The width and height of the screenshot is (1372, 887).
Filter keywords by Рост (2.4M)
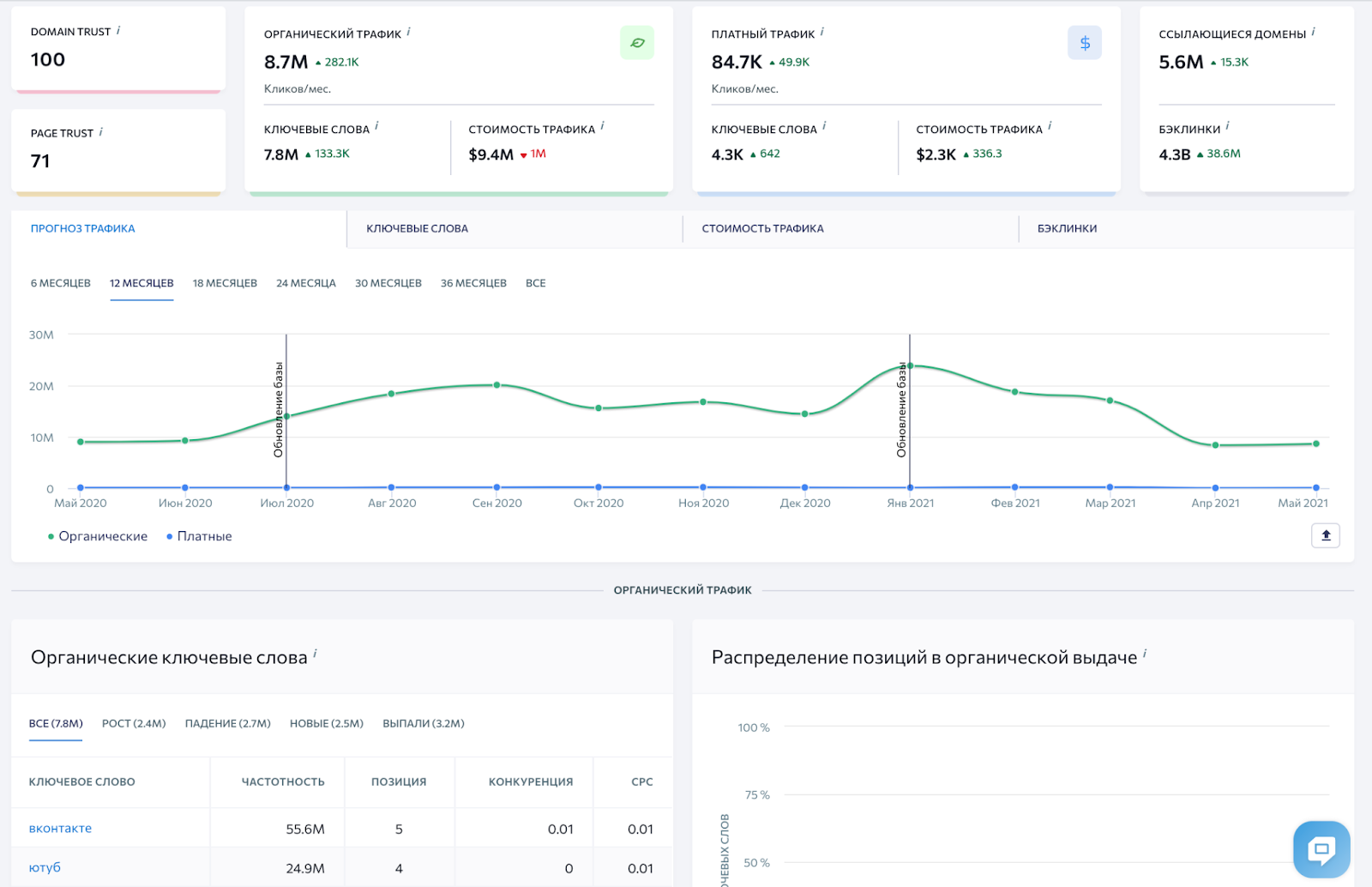coord(134,724)
